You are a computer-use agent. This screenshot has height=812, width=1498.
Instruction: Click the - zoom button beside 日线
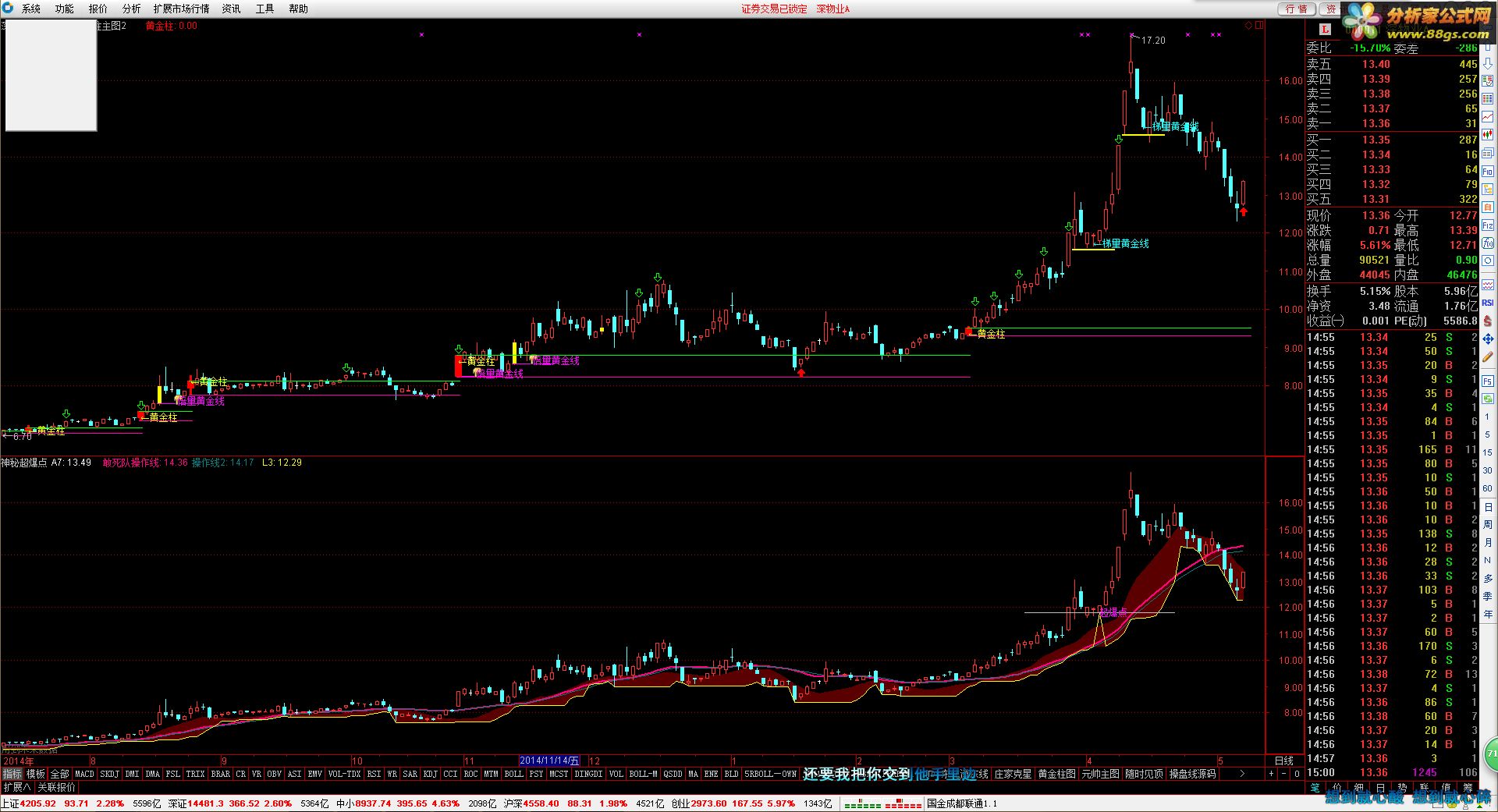tap(1284, 774)
